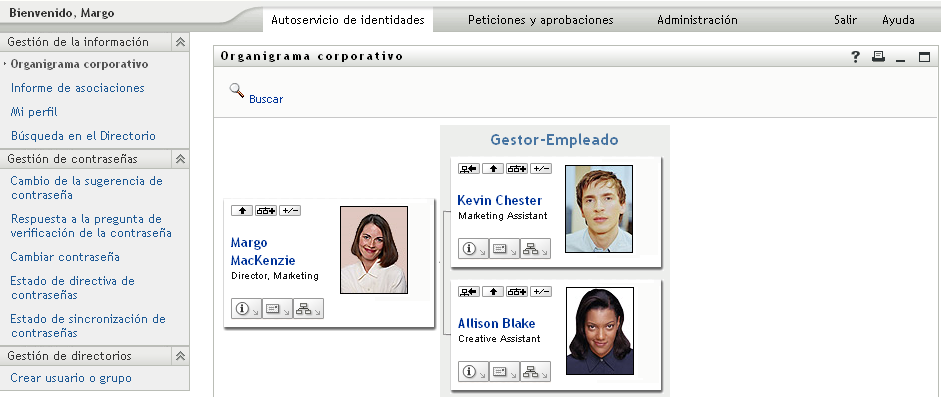941x397 pixels.
Task: Click Cambiar contraseña link
Action: (x=65, y=257)
